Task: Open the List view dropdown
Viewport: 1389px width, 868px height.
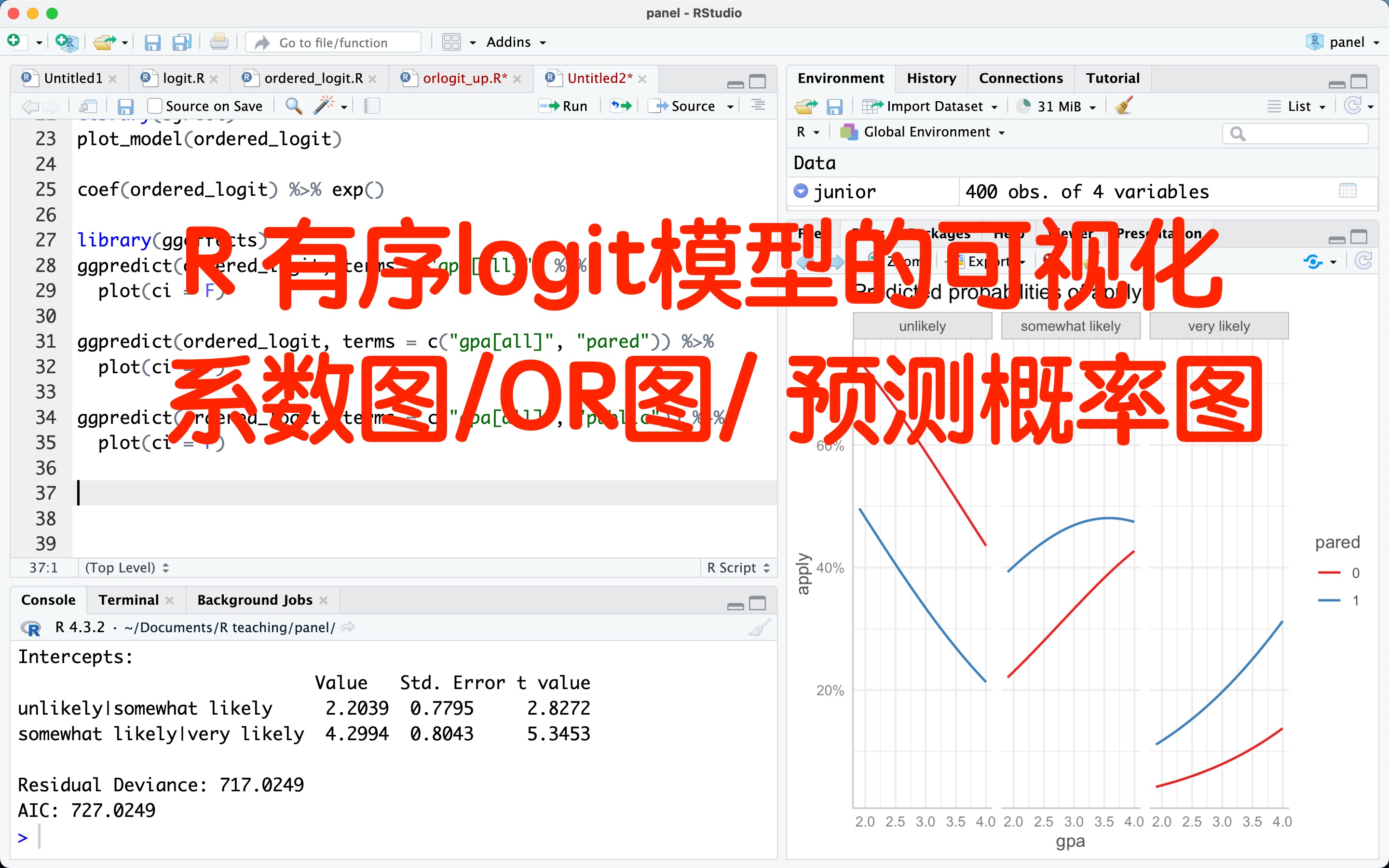Action: point(1296,106)
